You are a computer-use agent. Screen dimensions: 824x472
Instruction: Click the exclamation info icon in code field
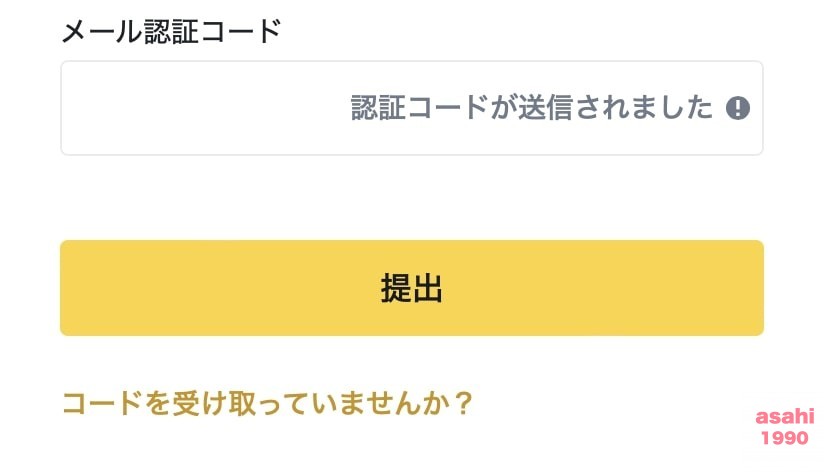pyautogui.click(x=737, y=108)
